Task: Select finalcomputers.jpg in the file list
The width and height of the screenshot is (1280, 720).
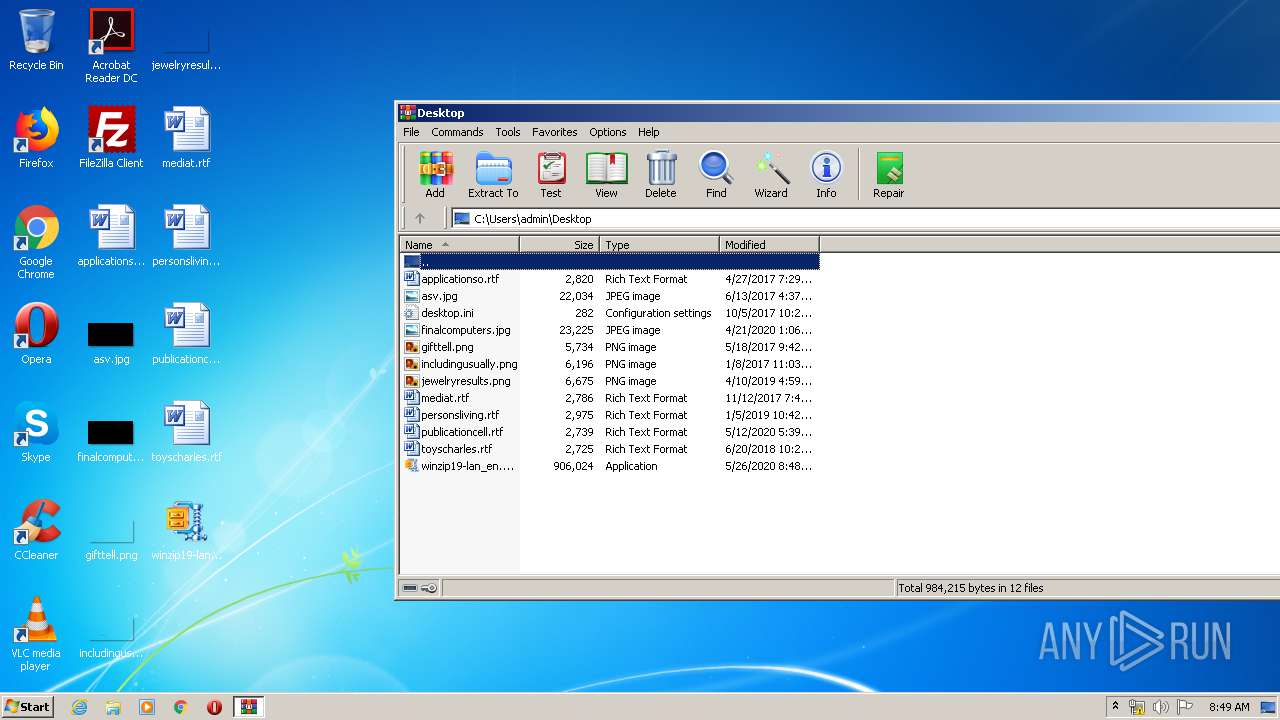Action: point(610,330)
